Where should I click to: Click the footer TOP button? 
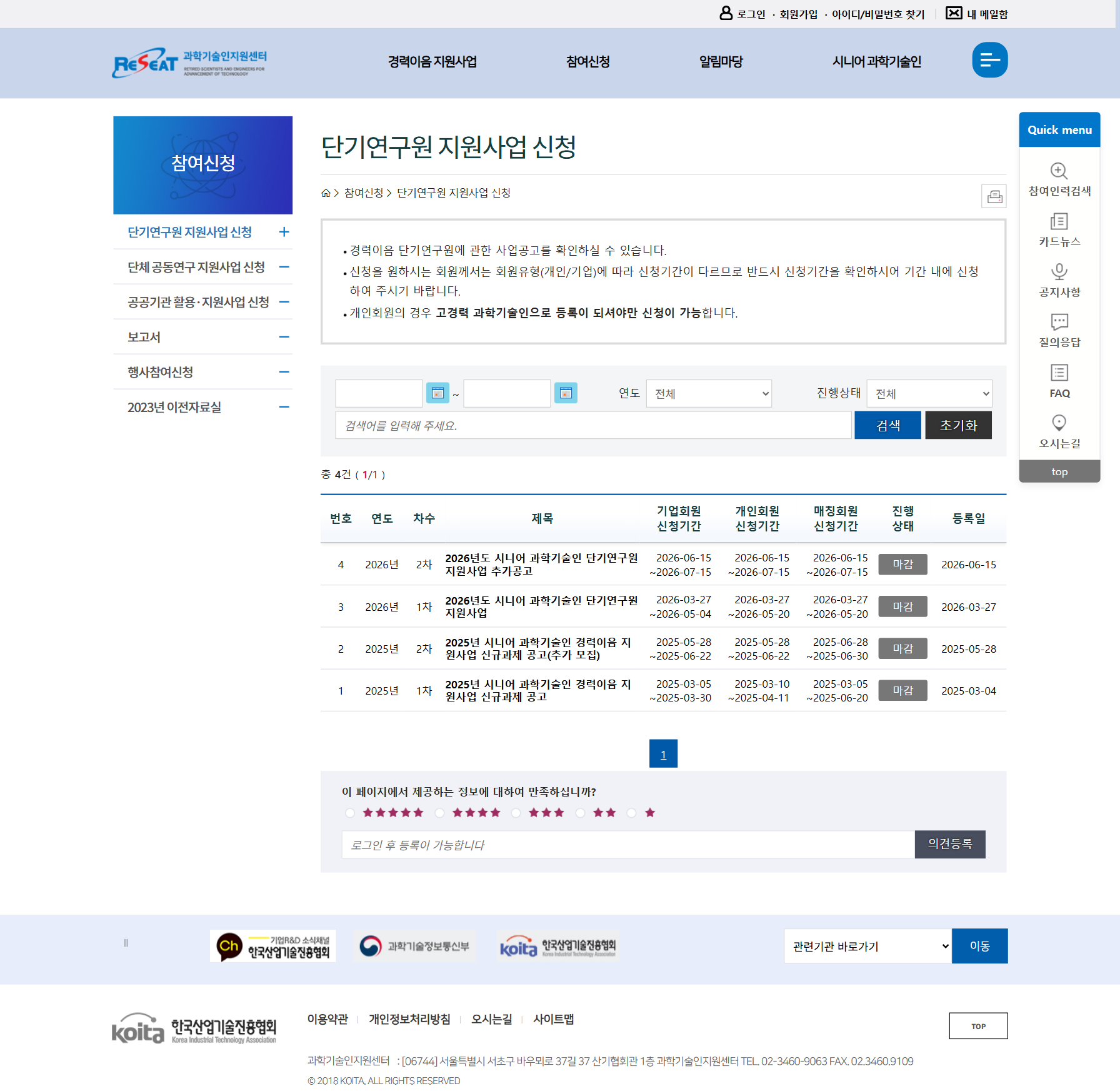(978, 1026)
